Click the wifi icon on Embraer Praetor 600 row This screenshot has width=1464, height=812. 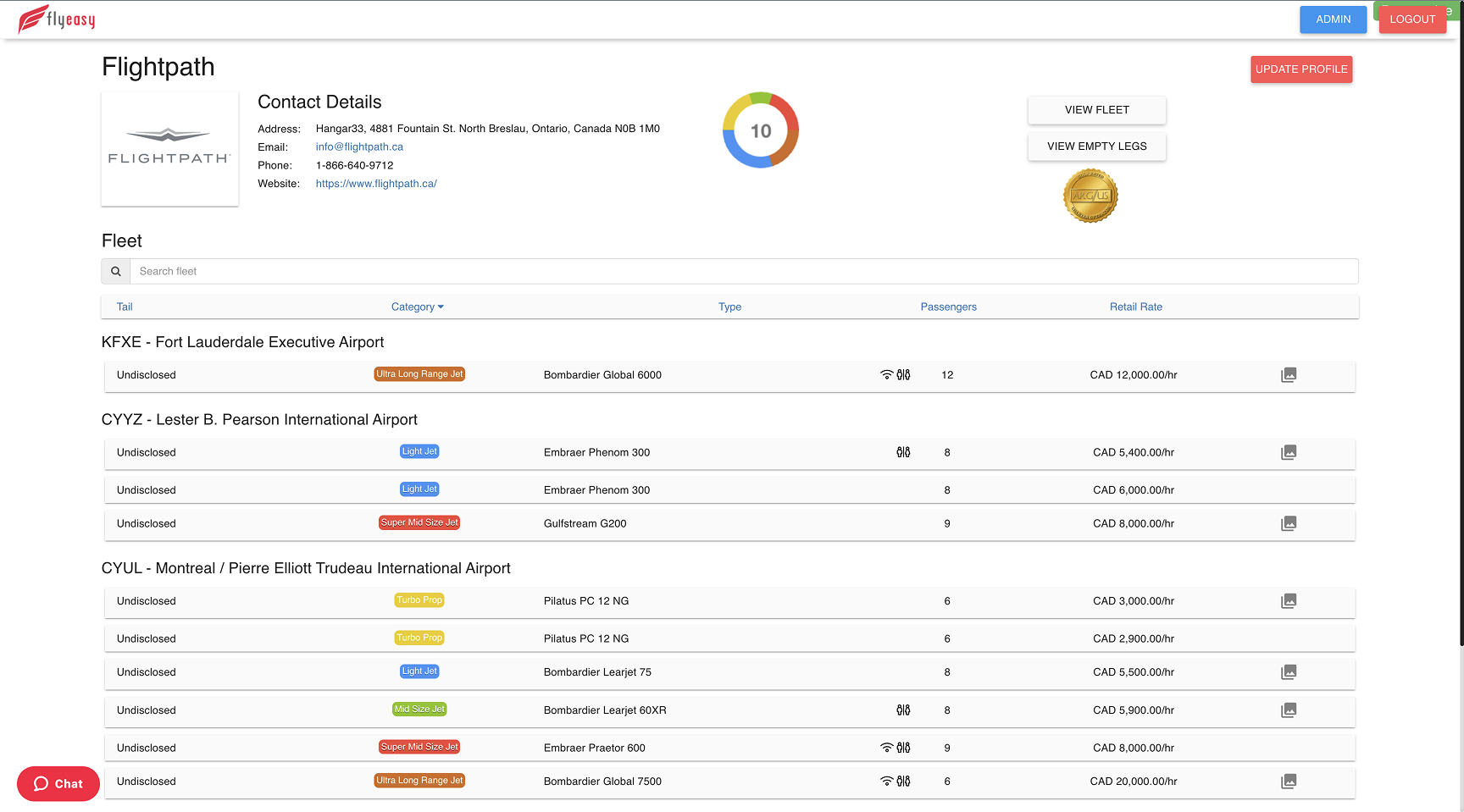coord(887,748)
